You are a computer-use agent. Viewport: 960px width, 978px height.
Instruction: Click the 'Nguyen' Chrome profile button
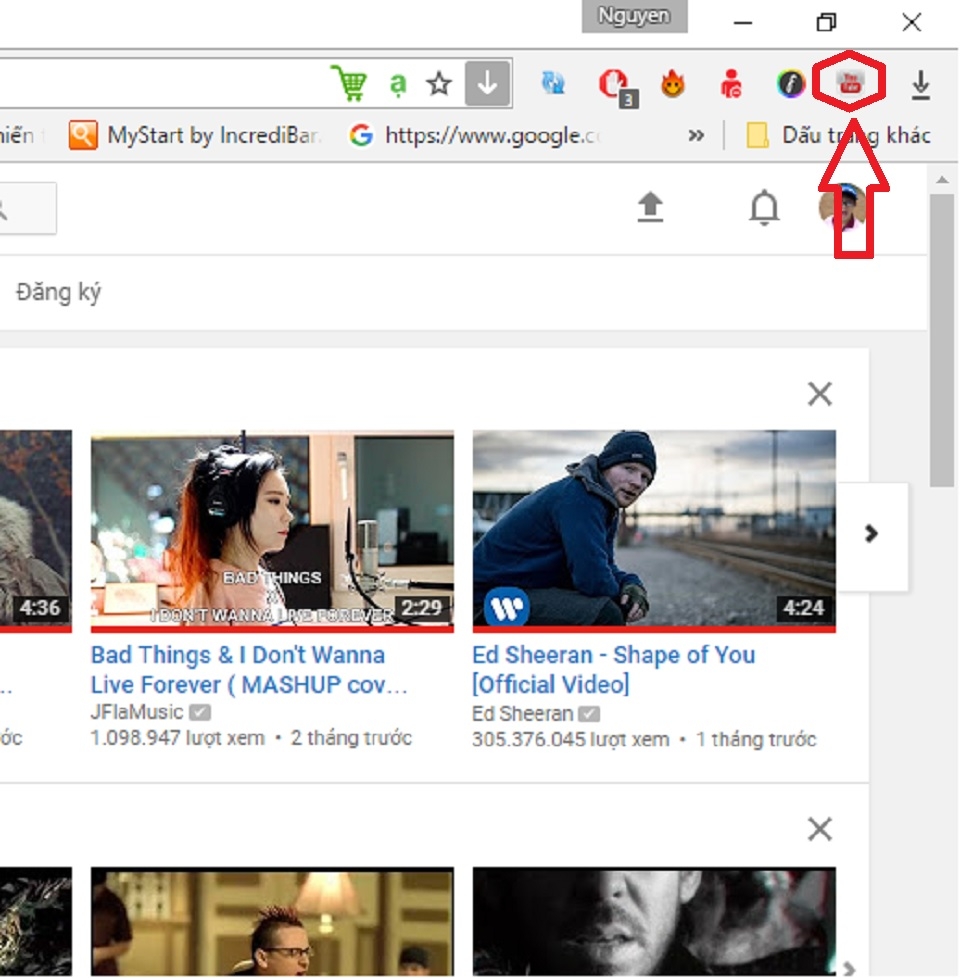point(634,16)
